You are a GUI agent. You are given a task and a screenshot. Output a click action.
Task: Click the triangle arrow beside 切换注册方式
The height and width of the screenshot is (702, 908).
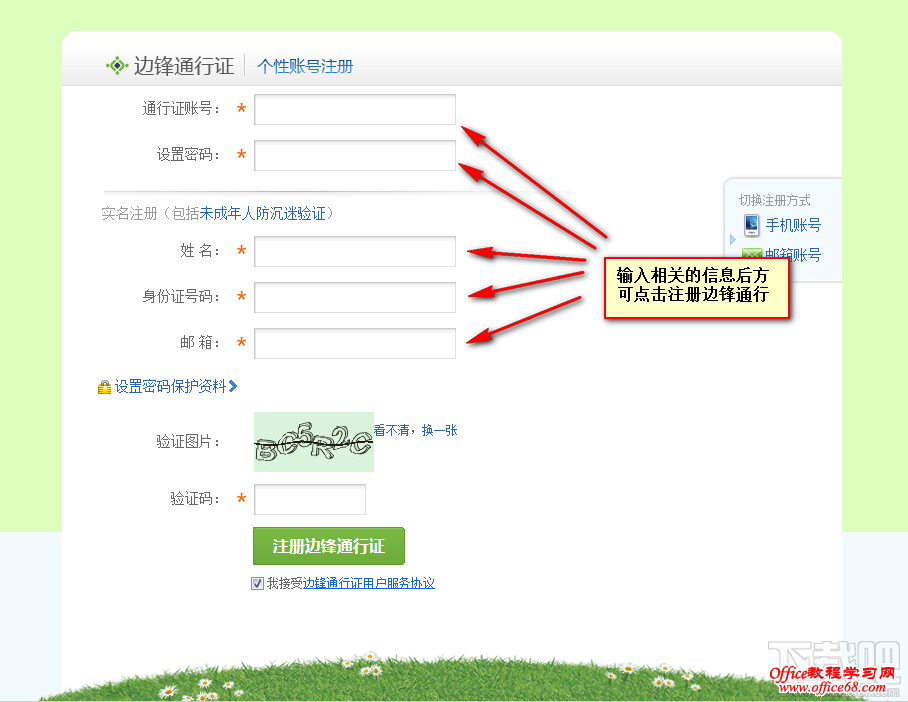point(733,239)
